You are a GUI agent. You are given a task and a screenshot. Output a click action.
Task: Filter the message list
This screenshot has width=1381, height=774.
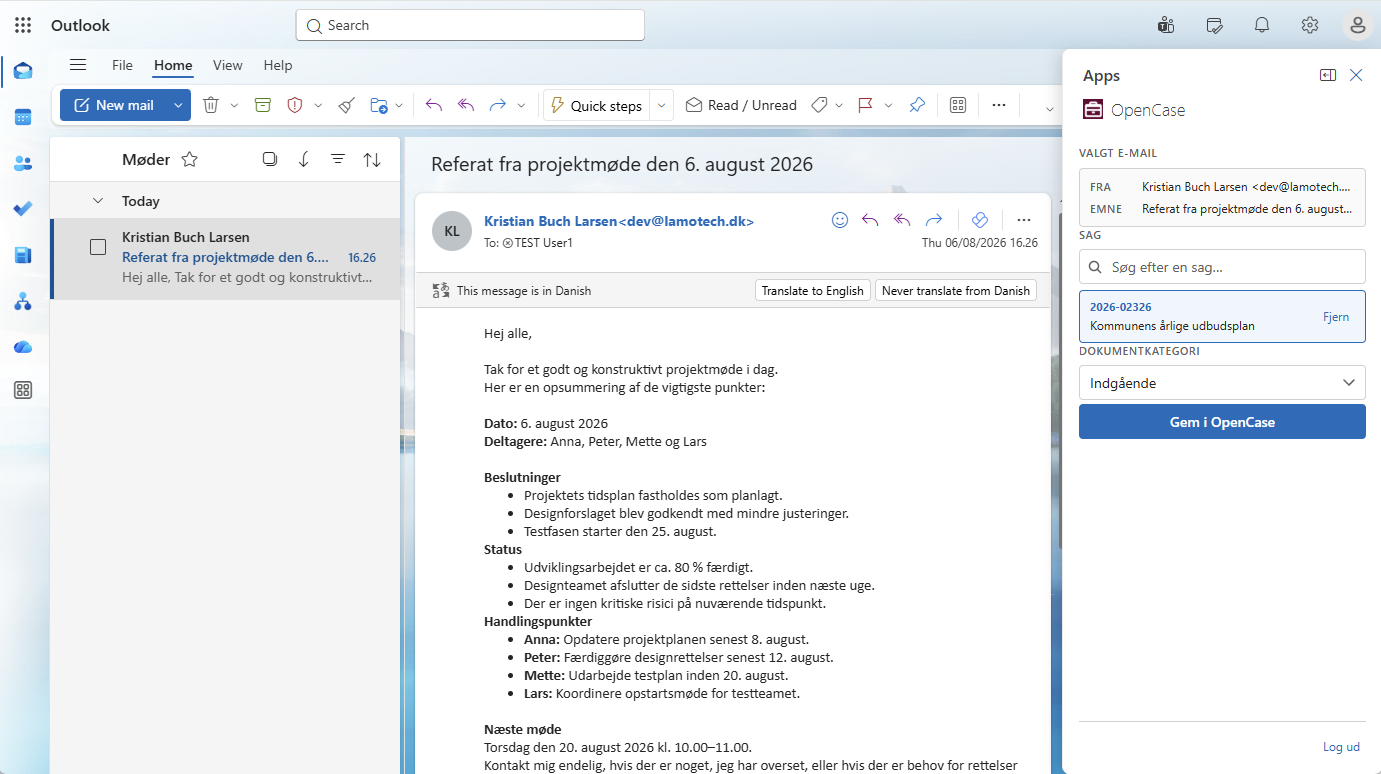(338, 159)
